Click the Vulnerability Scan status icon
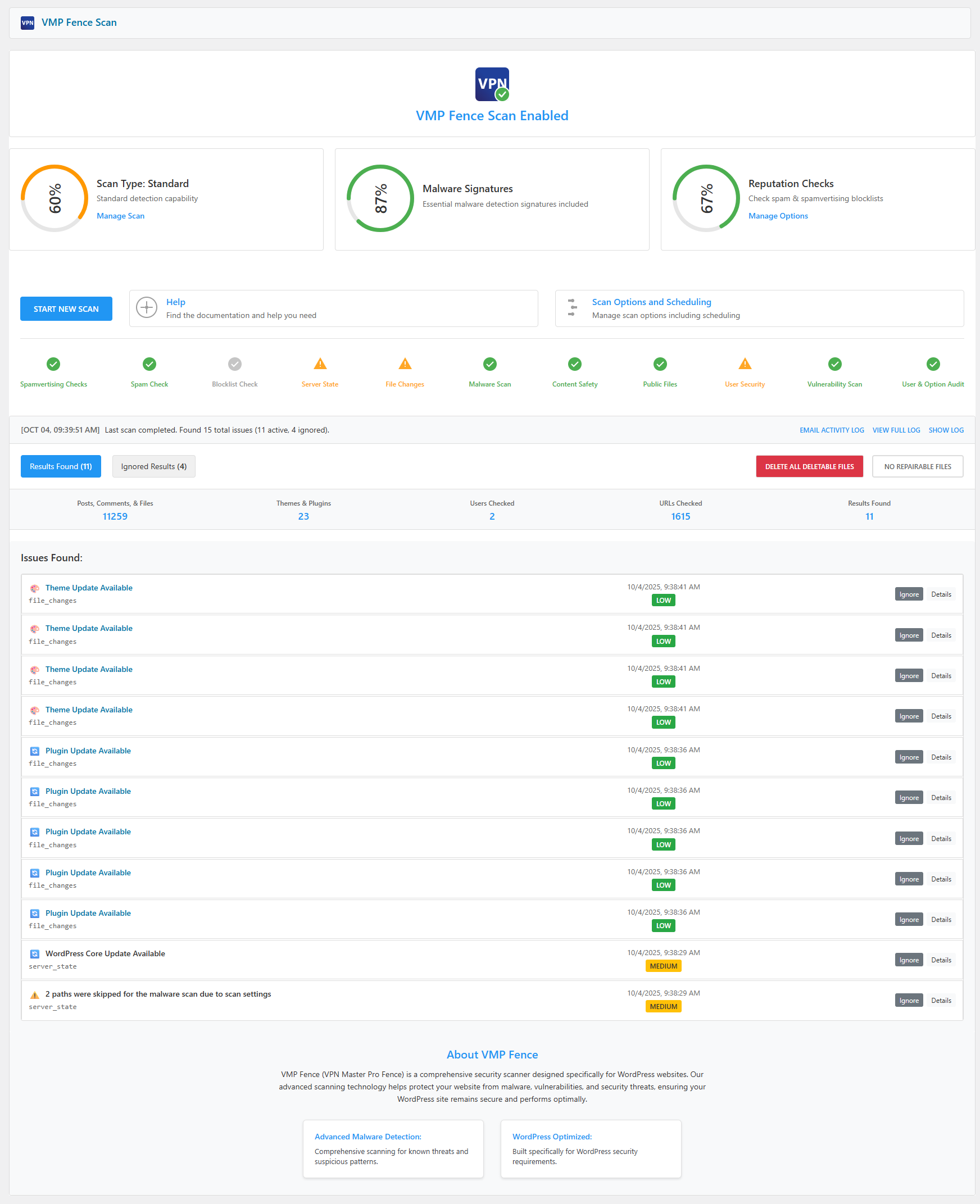Viewport: 980px width, 1204px height. [834, 364]
